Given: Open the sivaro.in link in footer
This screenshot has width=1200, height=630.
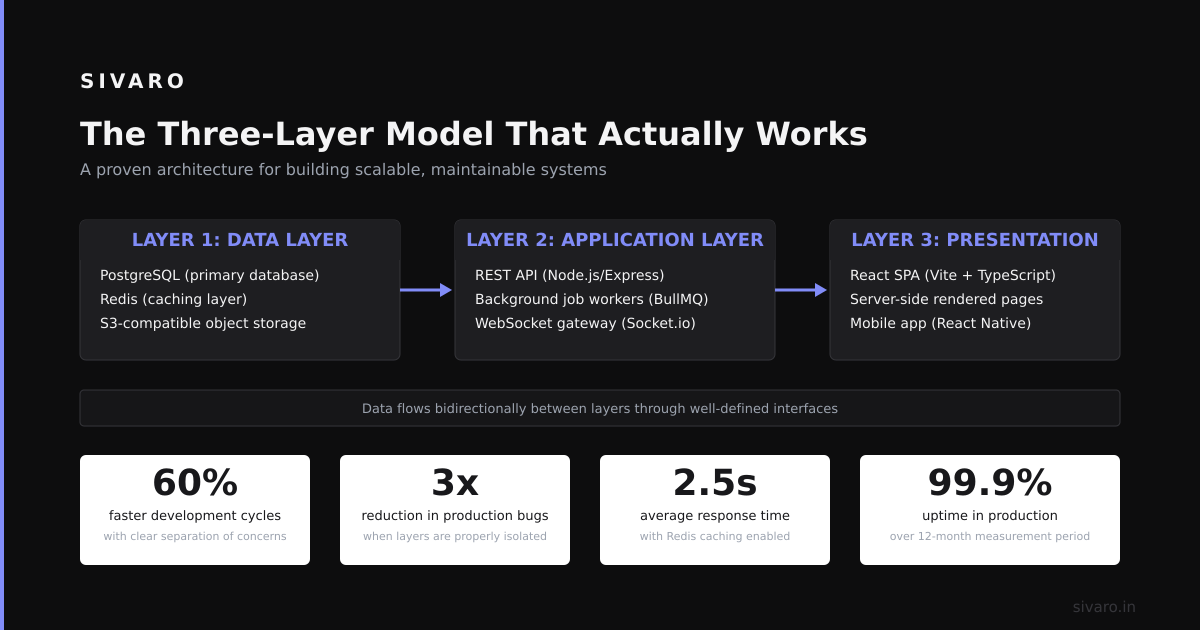Looking at the screenshot, I should 1104,607.
